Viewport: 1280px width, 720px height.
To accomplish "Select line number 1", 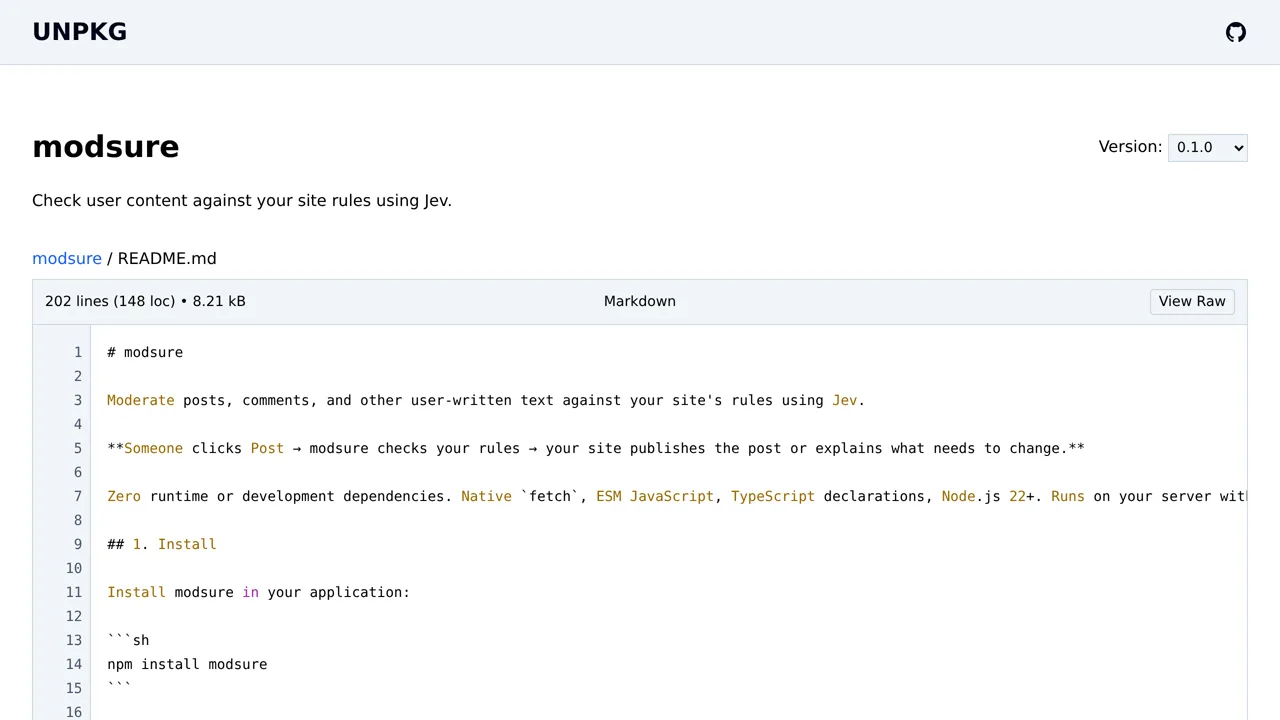I will (x=78, y=352).
